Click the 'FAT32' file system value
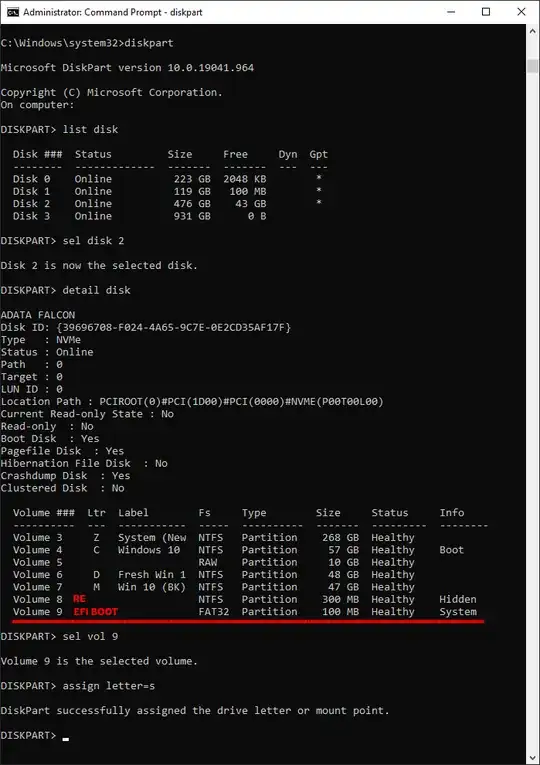 (x=214, y=612)
